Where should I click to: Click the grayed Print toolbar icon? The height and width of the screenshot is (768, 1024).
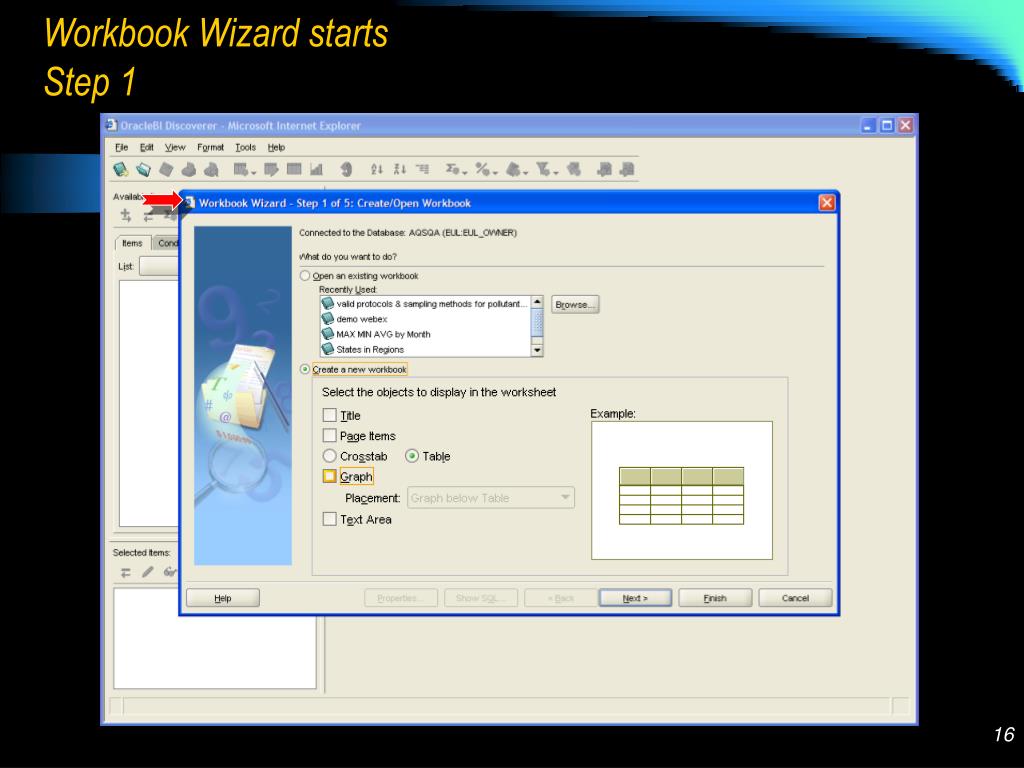click(189, 170)
